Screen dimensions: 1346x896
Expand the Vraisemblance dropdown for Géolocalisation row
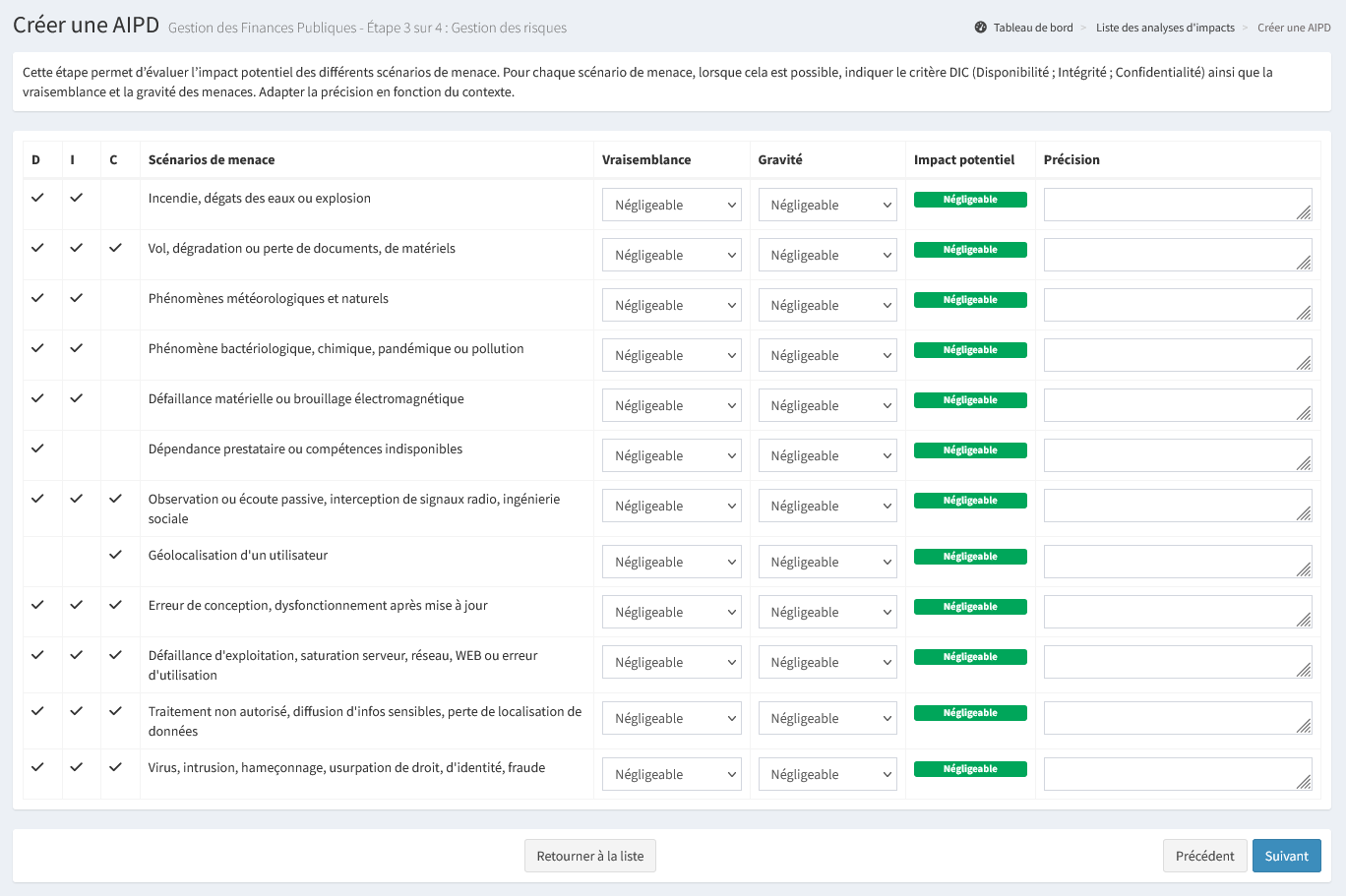tap(671, 563)
